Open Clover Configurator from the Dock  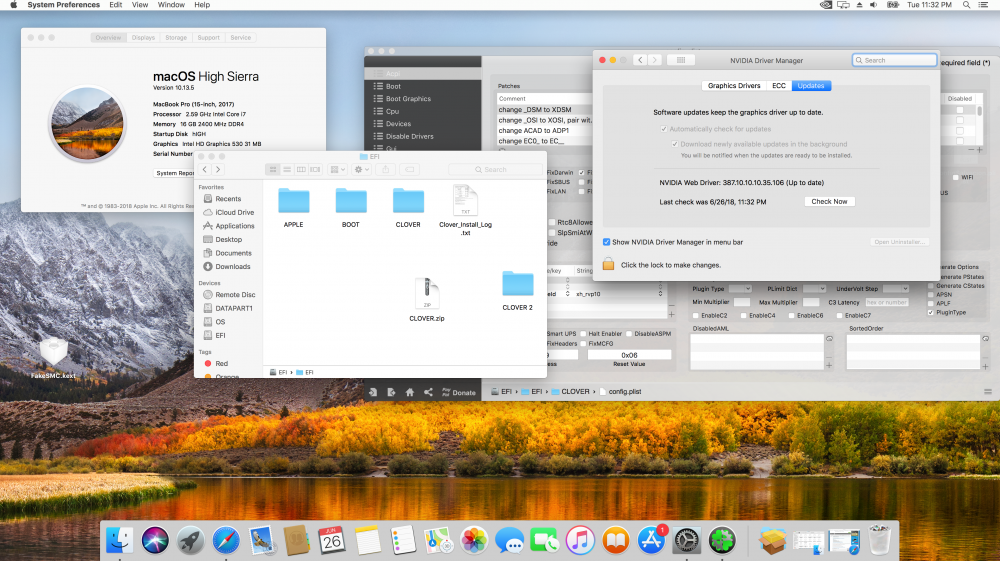click(721, 541)
